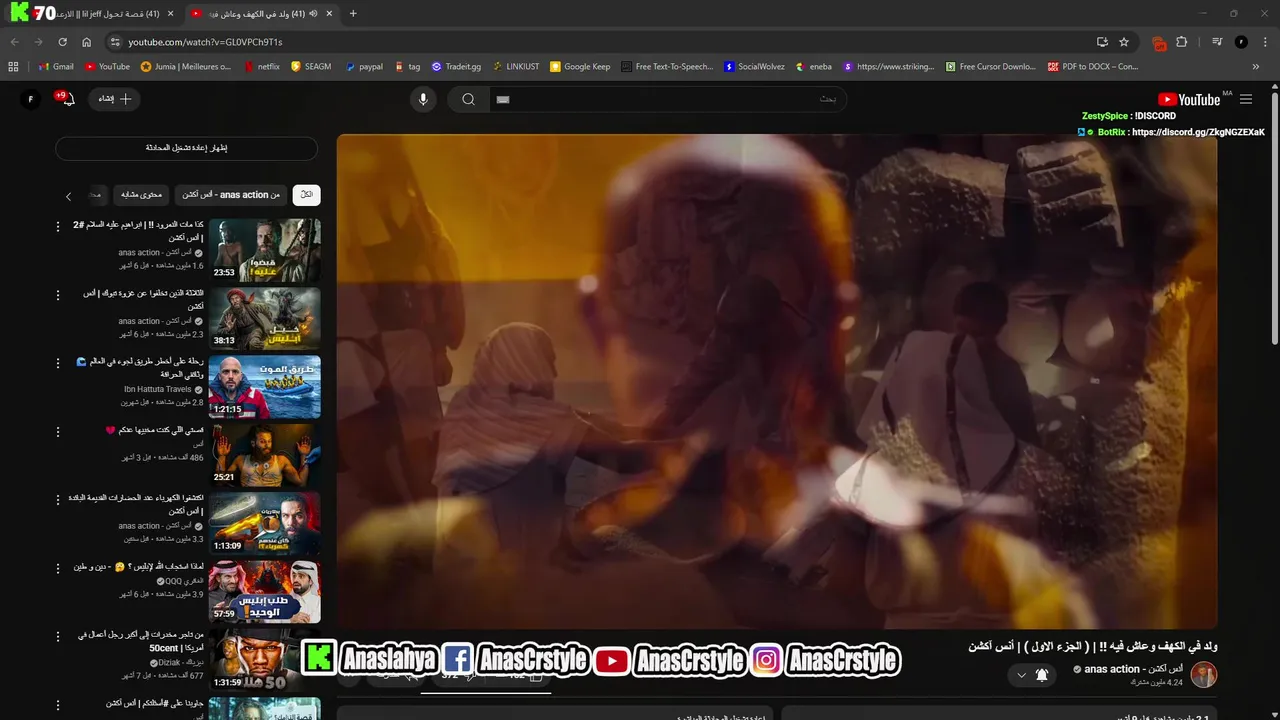Open eneba bookmark

pyautogui.click(x=814, y=67)
